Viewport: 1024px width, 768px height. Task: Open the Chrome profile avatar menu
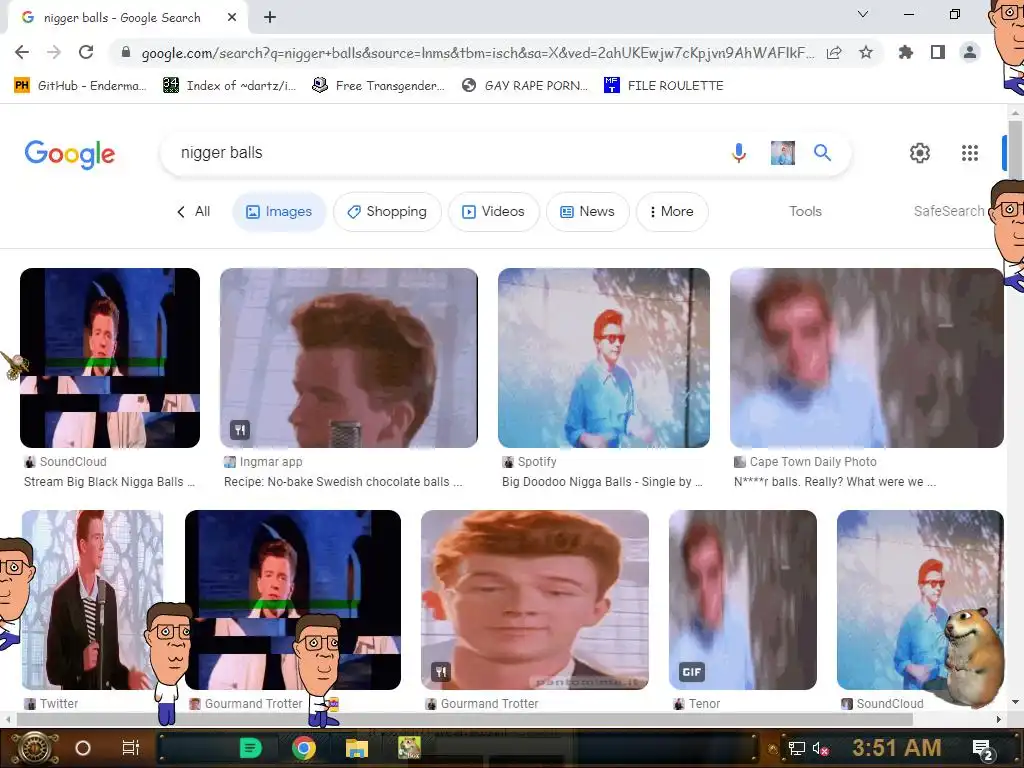tap(970, 52)
